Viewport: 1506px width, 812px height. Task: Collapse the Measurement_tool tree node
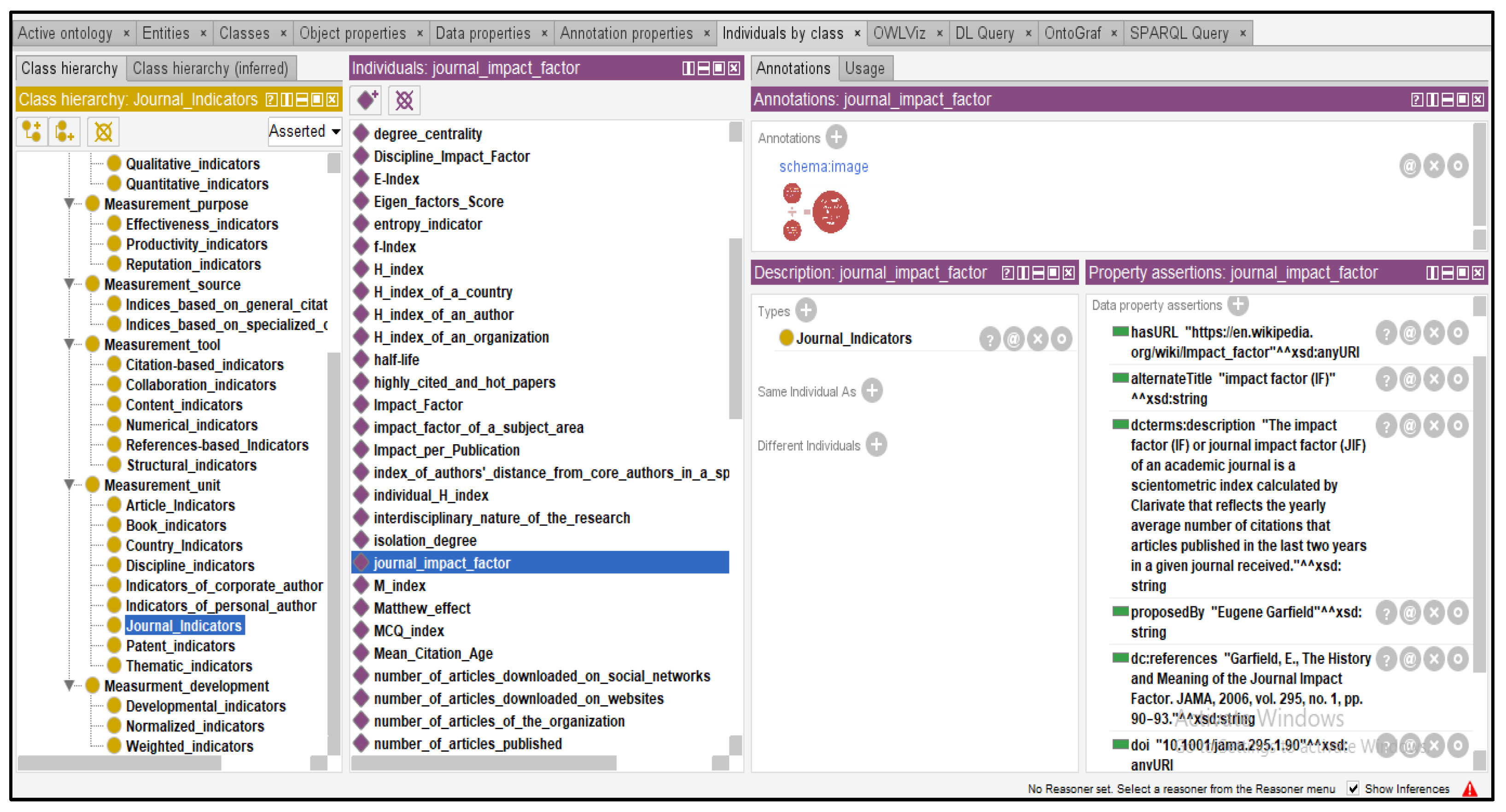[70, 344]
